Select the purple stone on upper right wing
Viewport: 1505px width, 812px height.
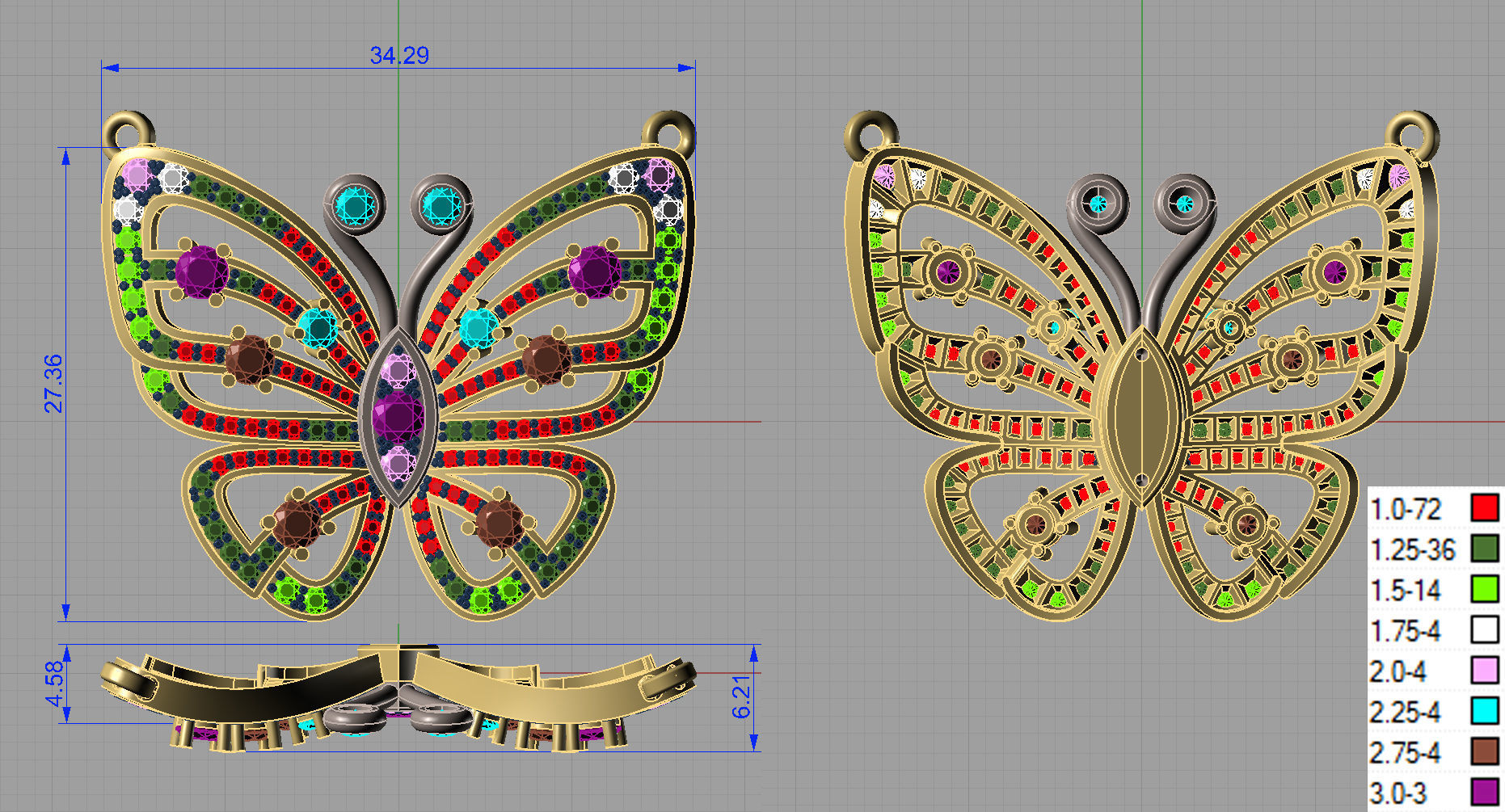595,271
